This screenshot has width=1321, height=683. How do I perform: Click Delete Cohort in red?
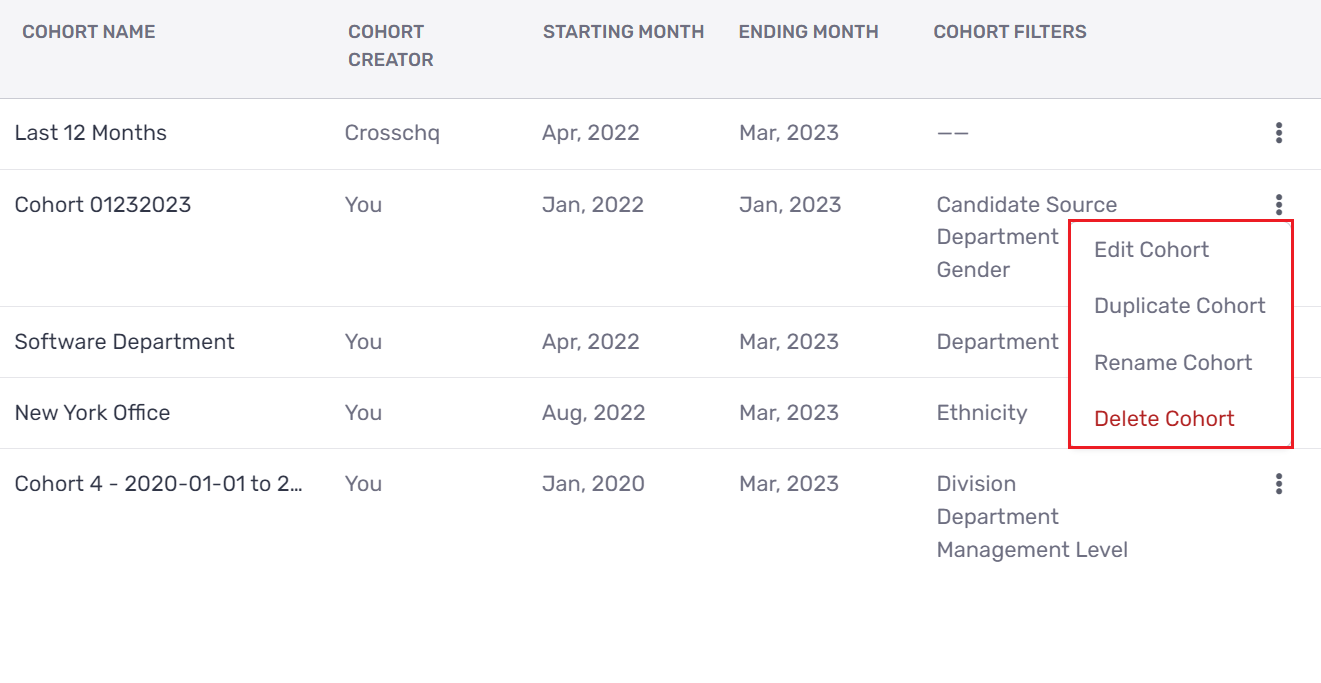pos(1164,419)
